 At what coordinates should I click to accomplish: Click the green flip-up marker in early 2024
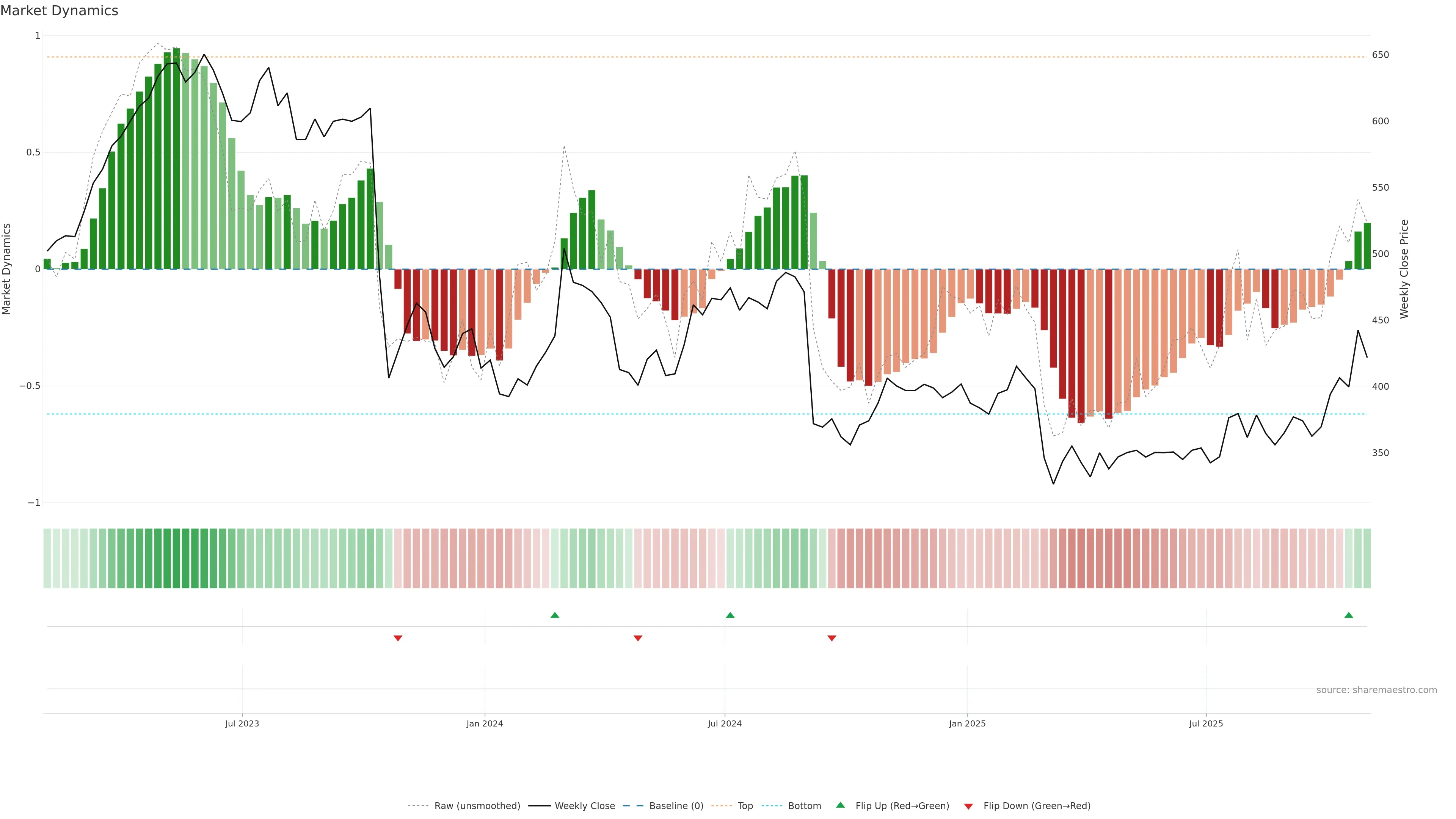[554, 615]
